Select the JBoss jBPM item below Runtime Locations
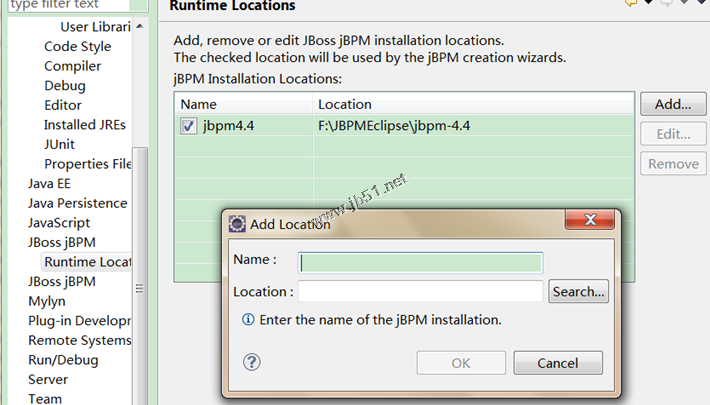The height and width of the screenshot is (405, 710). click(x=62, y=281)
